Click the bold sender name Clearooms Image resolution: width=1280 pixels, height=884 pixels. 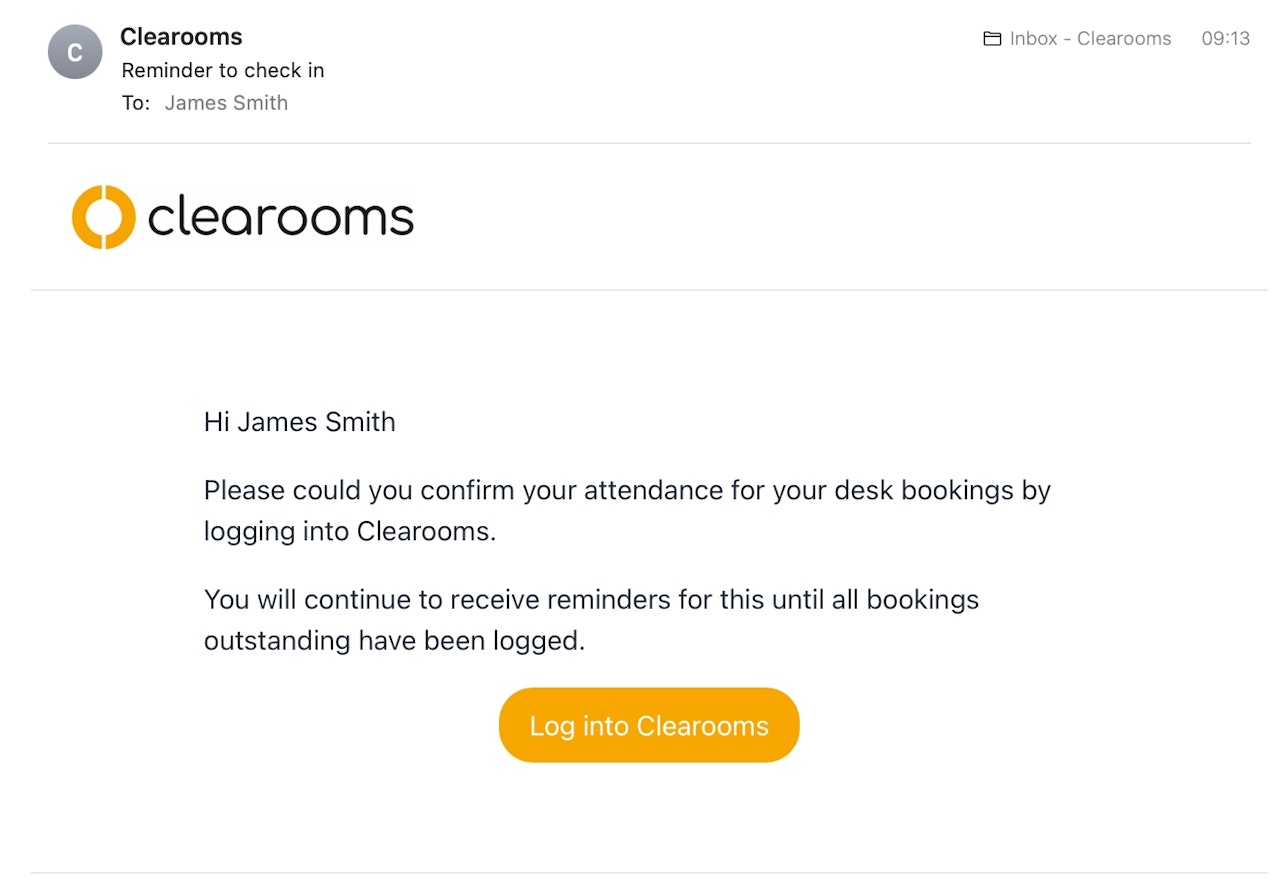(x=181, y=37)
